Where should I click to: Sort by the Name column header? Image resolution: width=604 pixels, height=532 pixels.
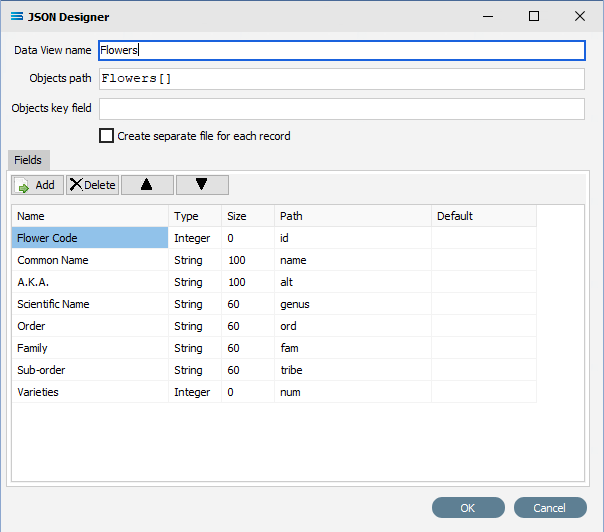tap(90, 216)
